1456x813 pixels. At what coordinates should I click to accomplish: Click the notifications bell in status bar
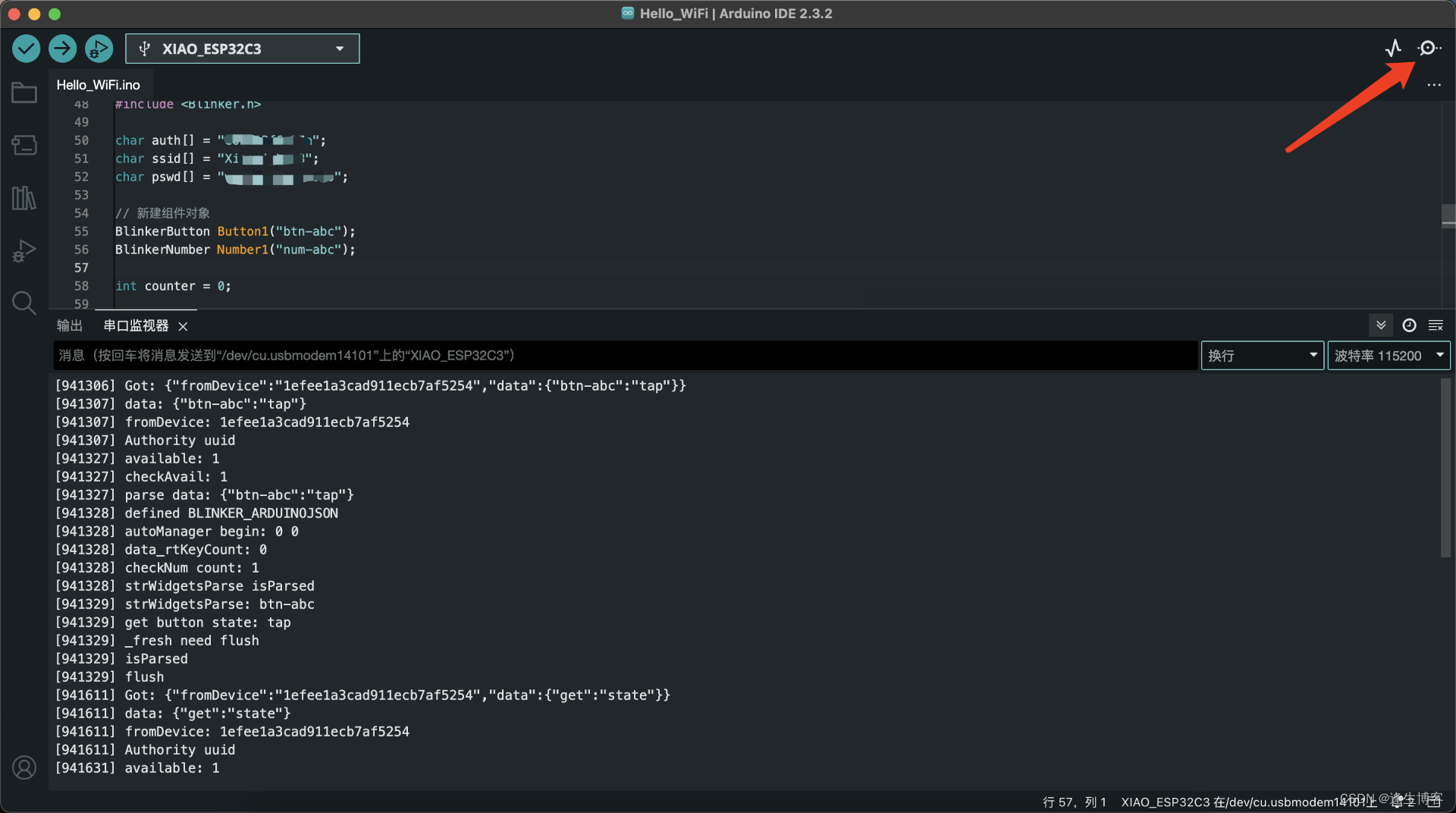click(1398, 802)
